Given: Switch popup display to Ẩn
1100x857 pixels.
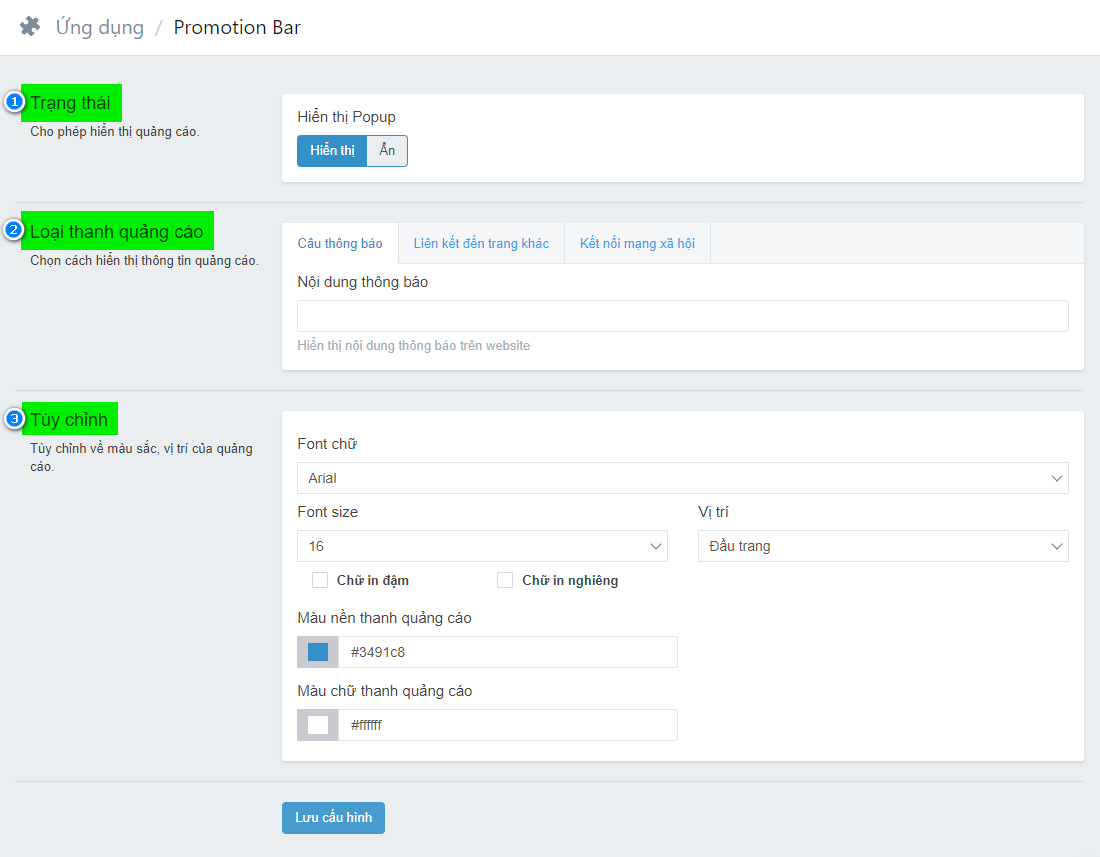Looking at the screenshot, I should pyautogui.click(x=387, y=151).
